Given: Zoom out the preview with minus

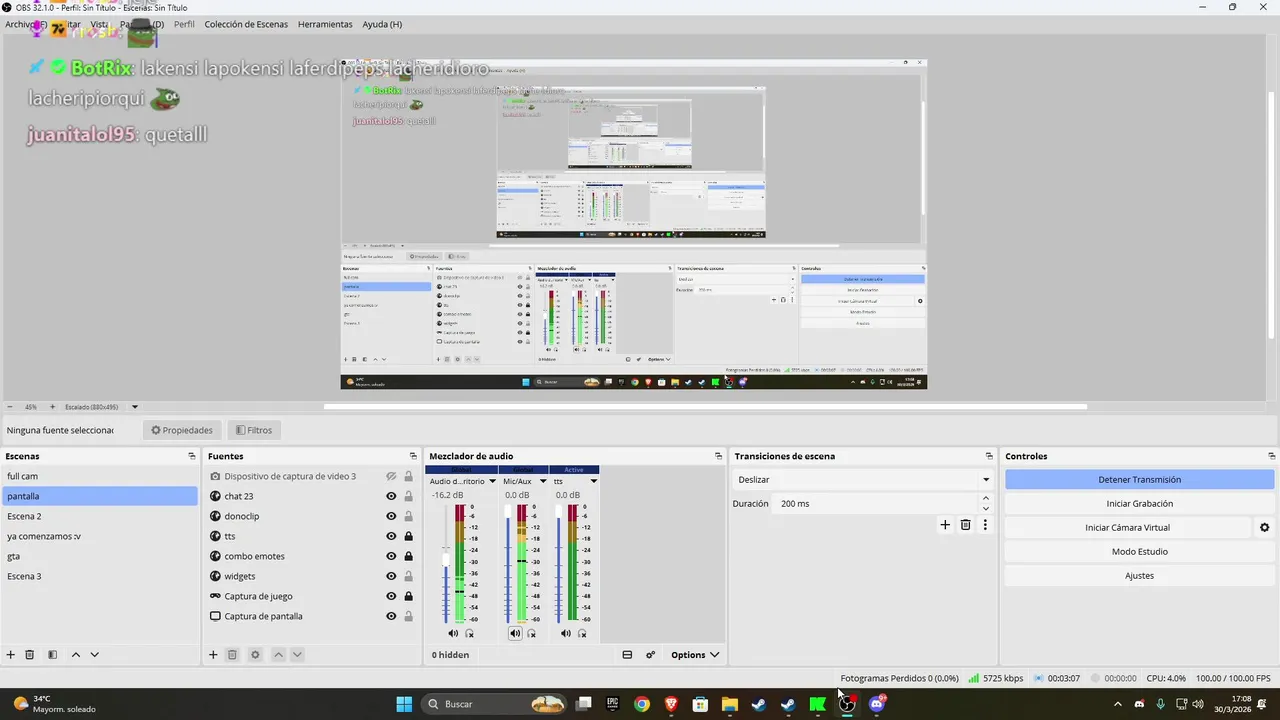Looking at the screenshot, I should coord(10,407).
